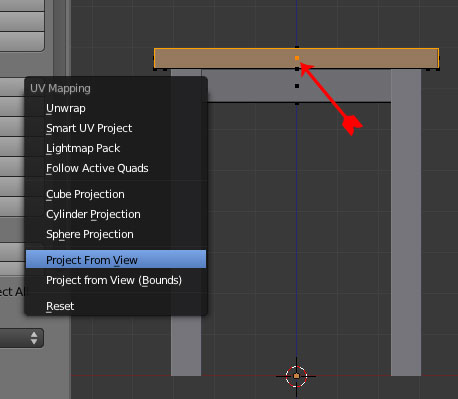This screenshot has height=399, width=458.
Task: Choose Unwrap from UV Mapping menu
Action: [116, 108]
